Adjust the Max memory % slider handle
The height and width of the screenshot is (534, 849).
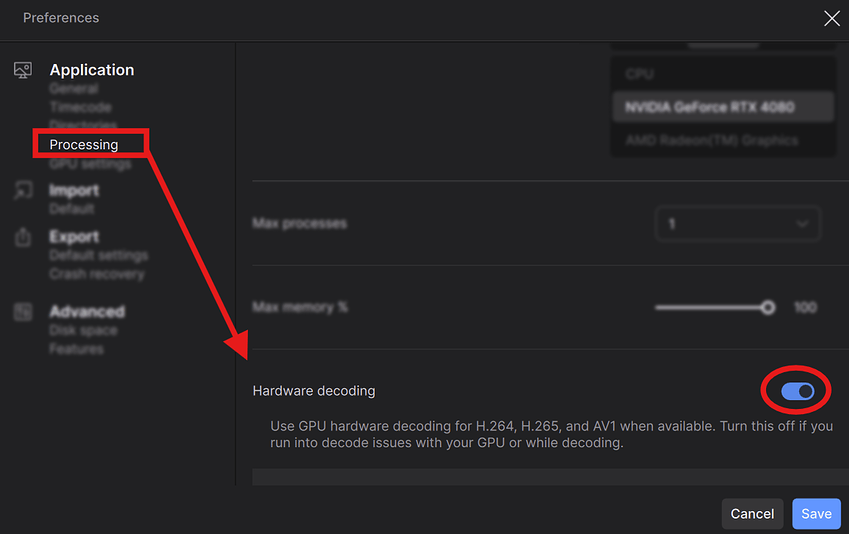[x=767, y=308]
